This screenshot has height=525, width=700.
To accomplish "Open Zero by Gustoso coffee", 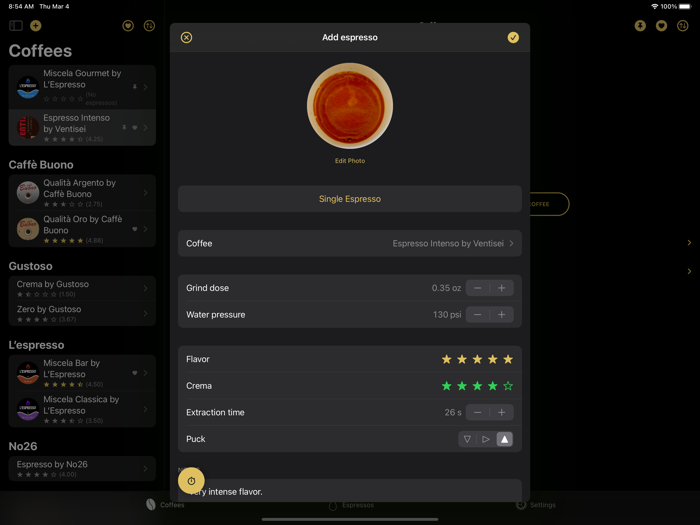I will (x=82, y=313).
